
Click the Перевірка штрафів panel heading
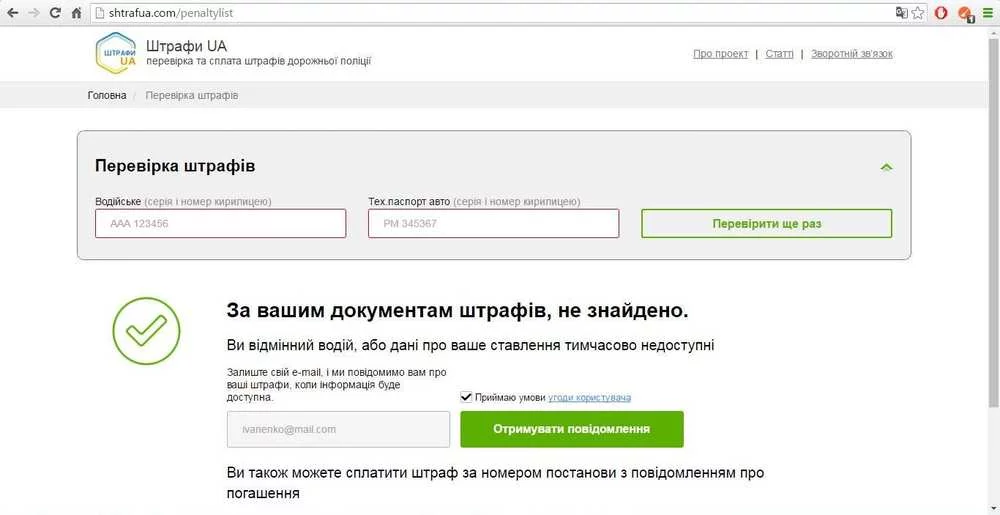[175, 166]
